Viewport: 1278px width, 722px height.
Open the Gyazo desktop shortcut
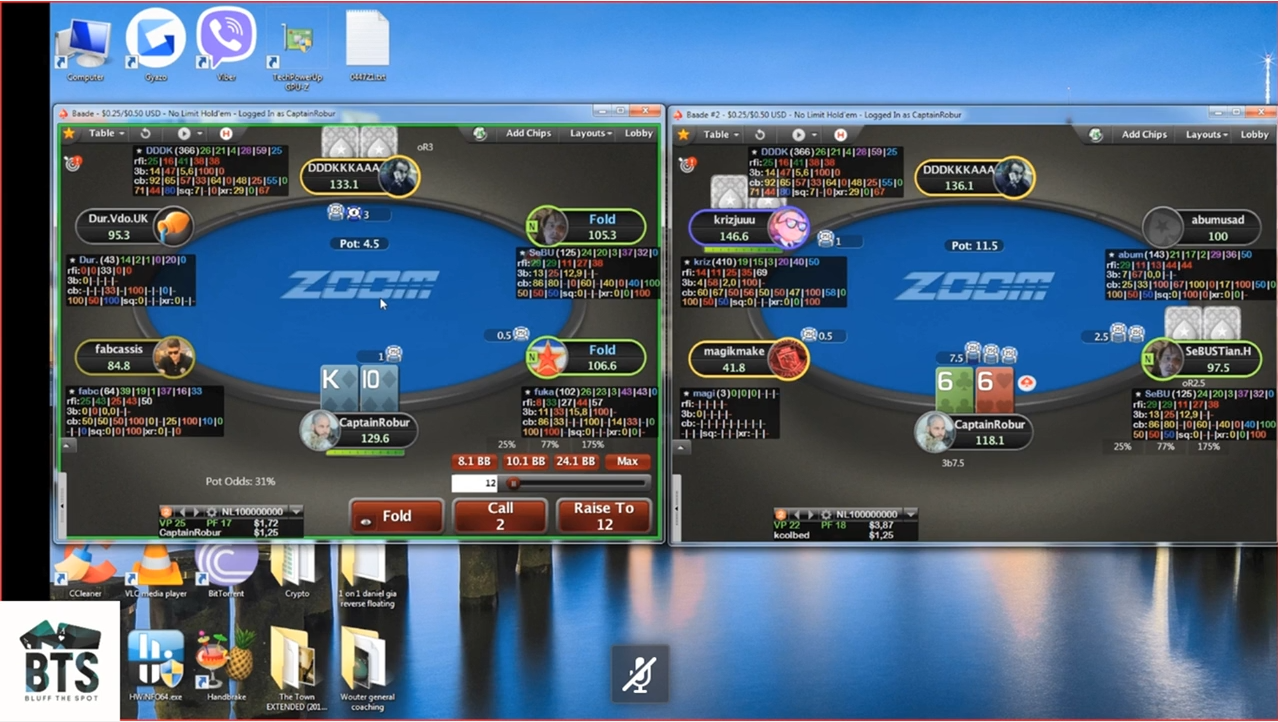155,38
